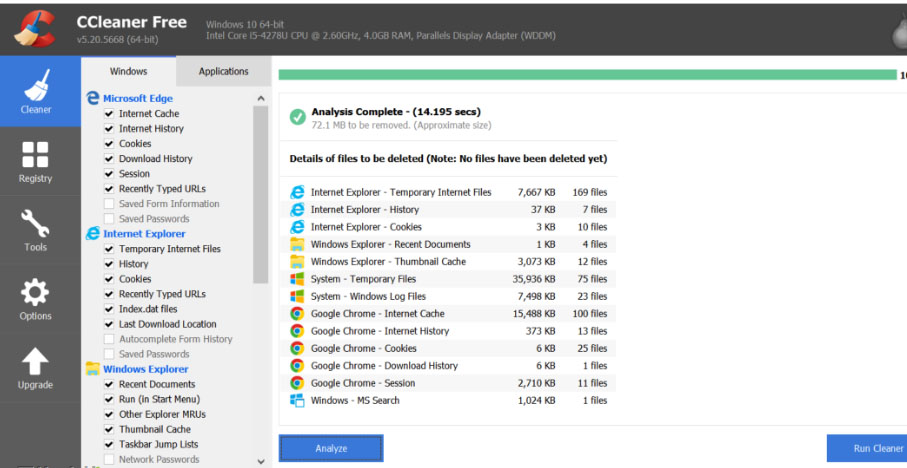Viewport: 907px width, 468px height.
Task: Uncheck the Taskbar Jump Lists checkbox
Action: tap(109, 445)
